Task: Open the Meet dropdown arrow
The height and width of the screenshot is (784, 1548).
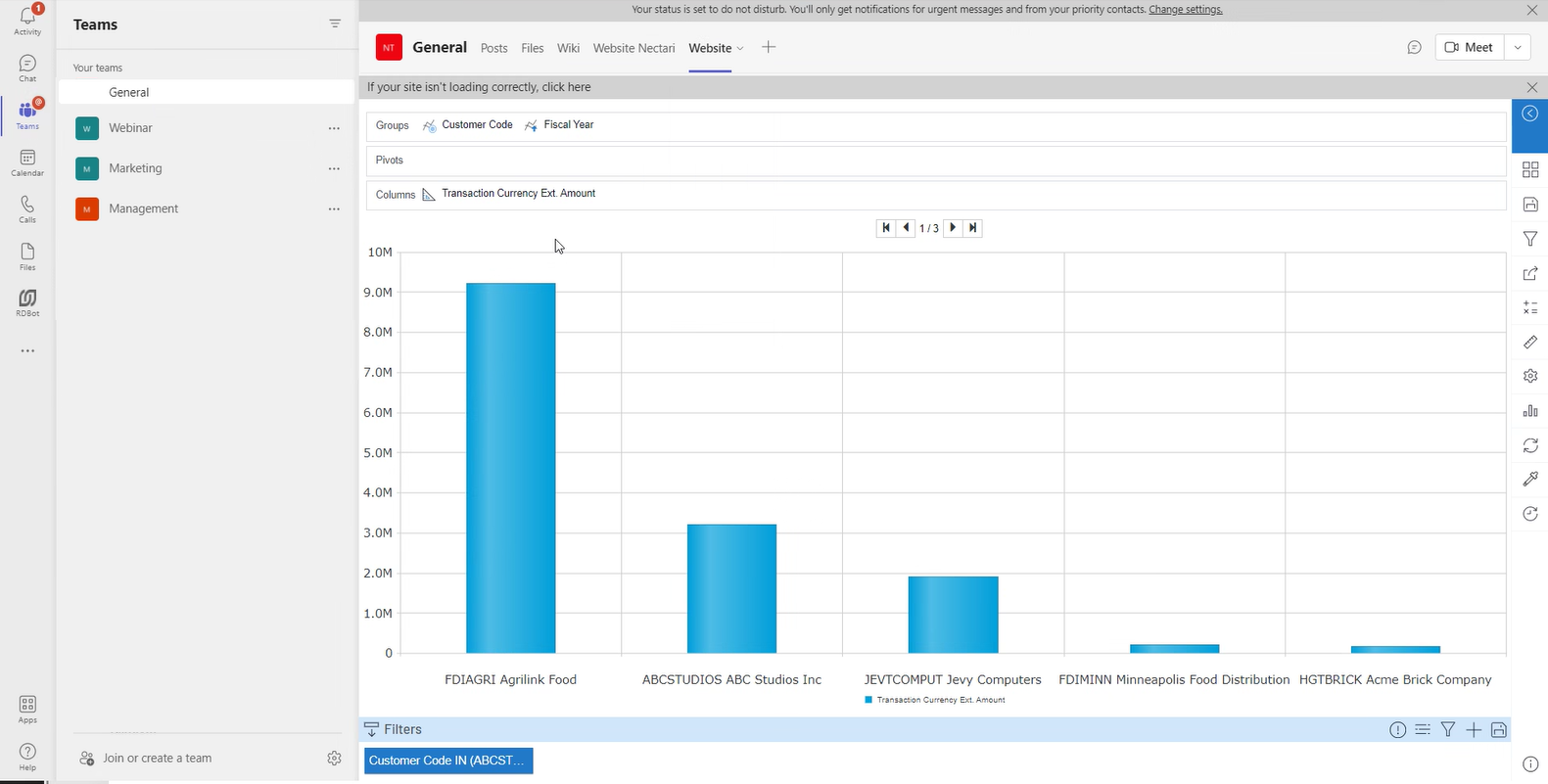Action: click(1517, 48)
